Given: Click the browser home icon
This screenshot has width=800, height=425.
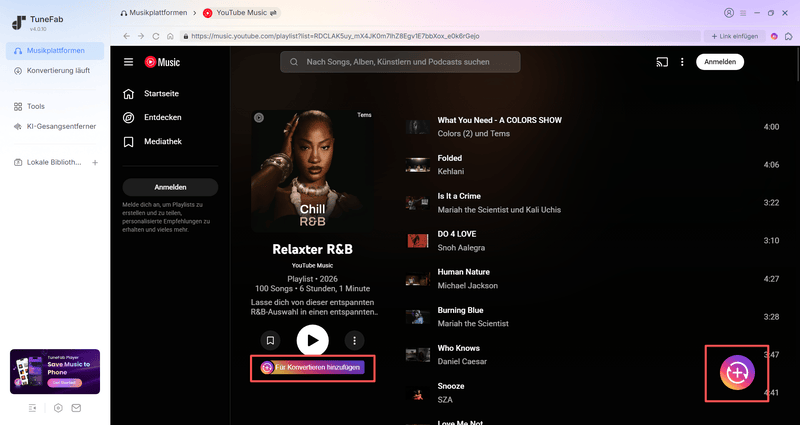Looking at the screenshot, I should (x=170, y=36).
